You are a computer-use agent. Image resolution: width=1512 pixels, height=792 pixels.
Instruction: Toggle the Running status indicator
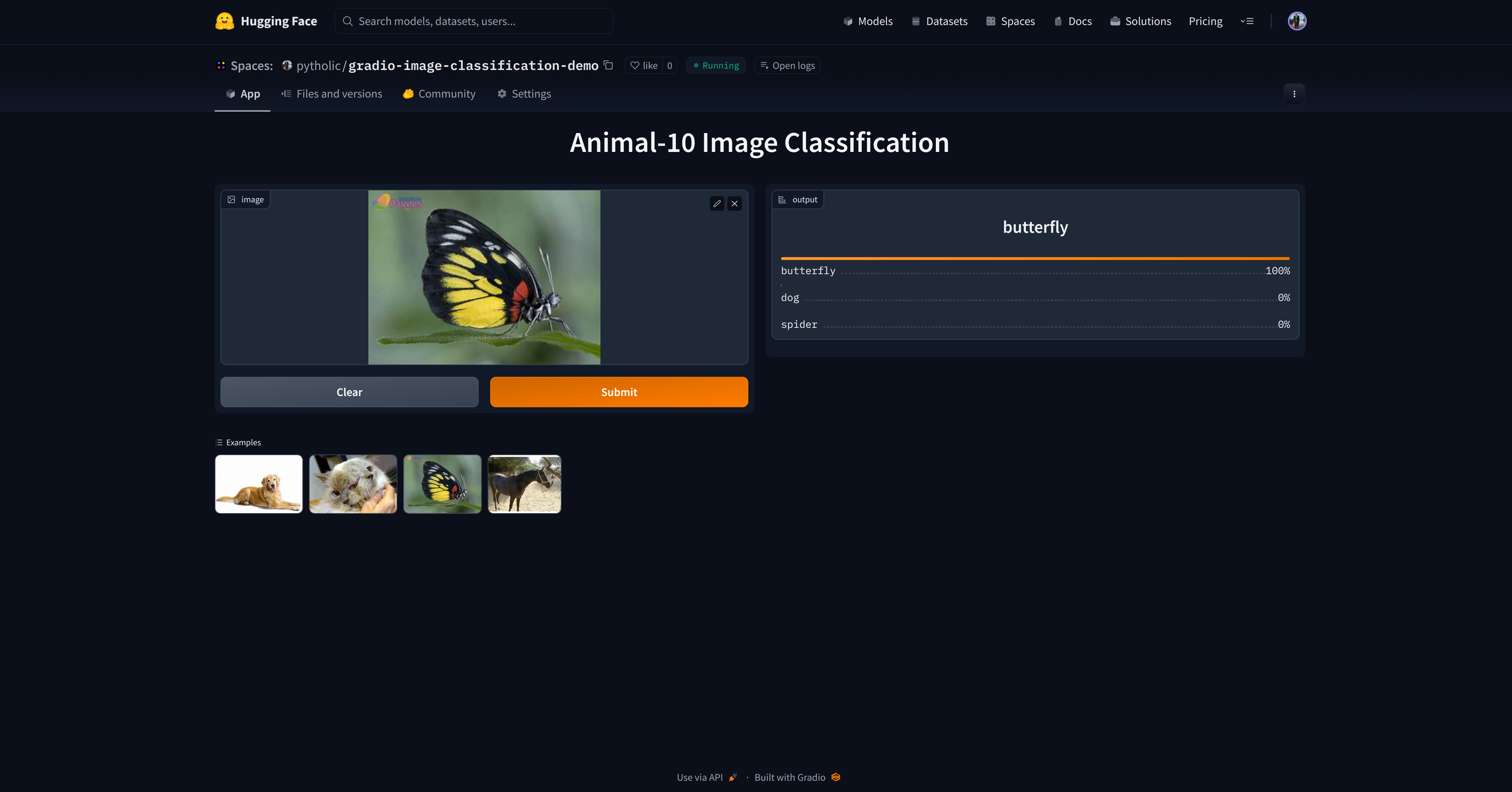click(715, 65)
